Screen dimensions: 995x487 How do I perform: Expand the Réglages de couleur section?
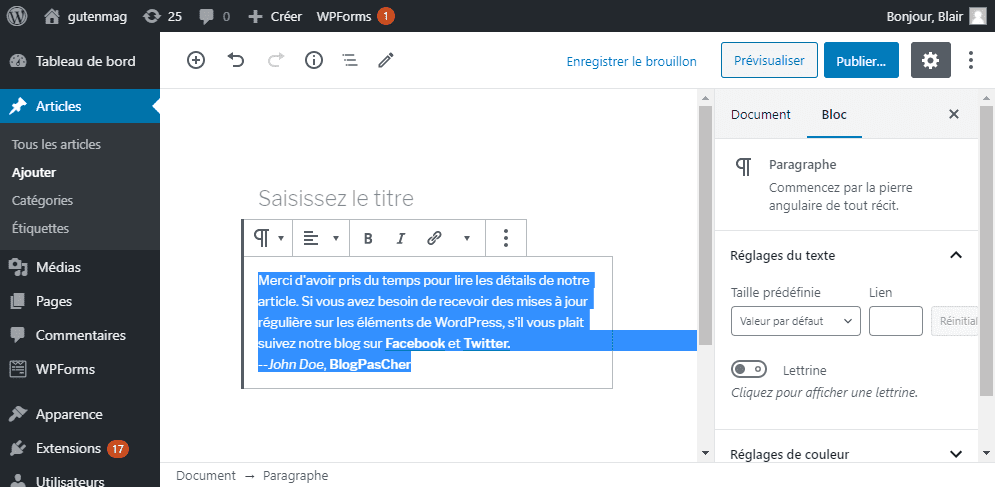[847, 454]
